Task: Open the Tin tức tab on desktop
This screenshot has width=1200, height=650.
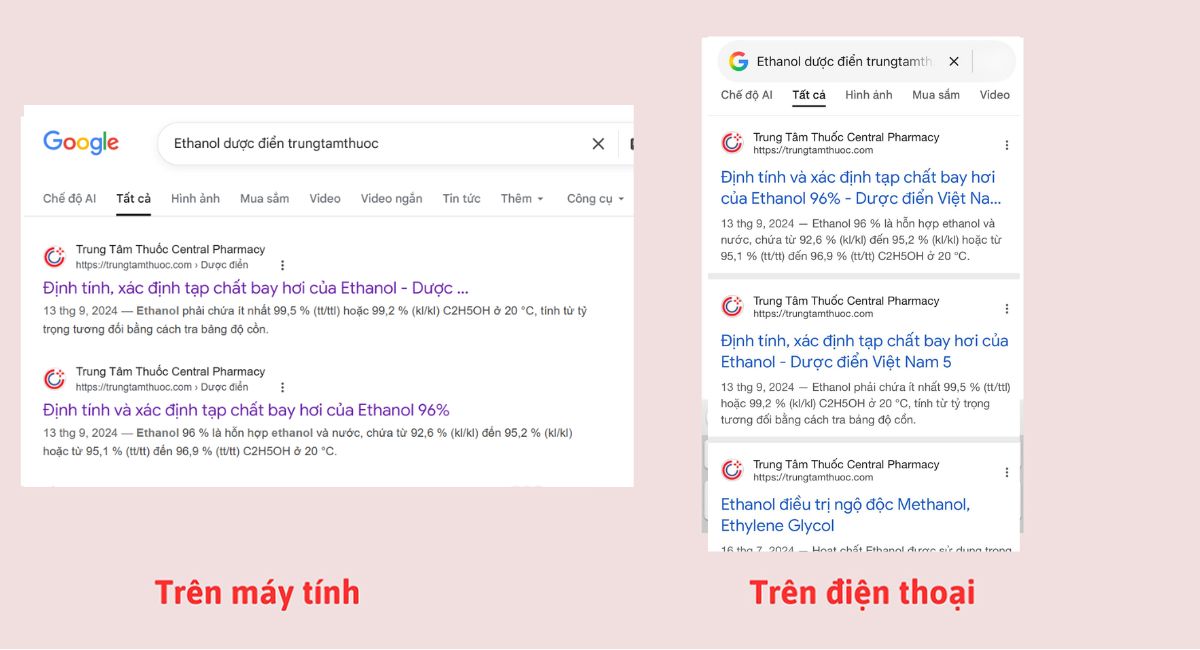Action: click(x=460, y=198)
